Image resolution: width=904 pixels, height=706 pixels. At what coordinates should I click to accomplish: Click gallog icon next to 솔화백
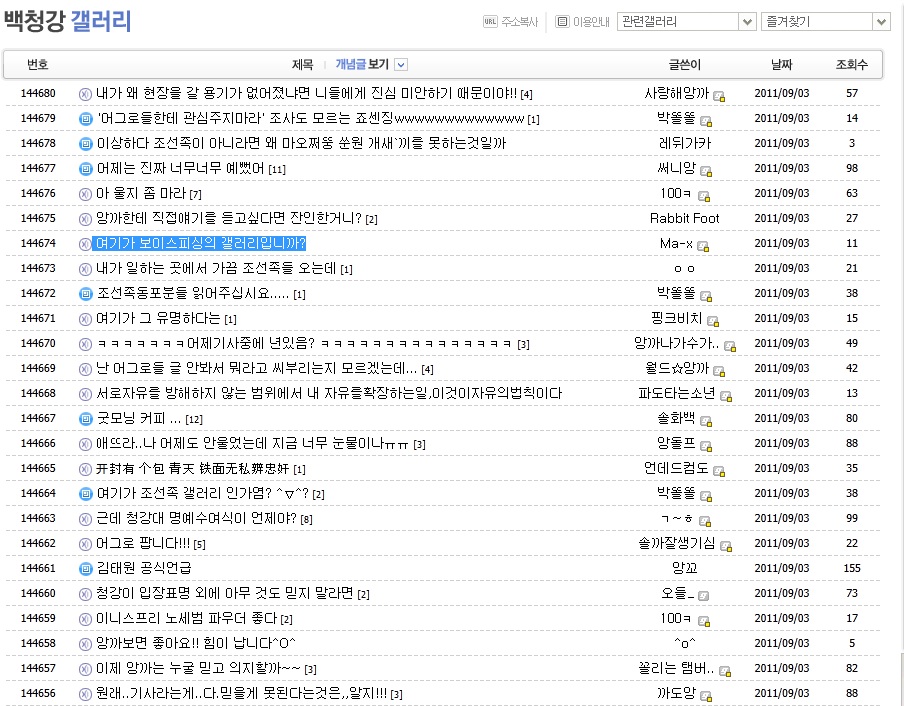pyautogui.click(x=706, y=421)
